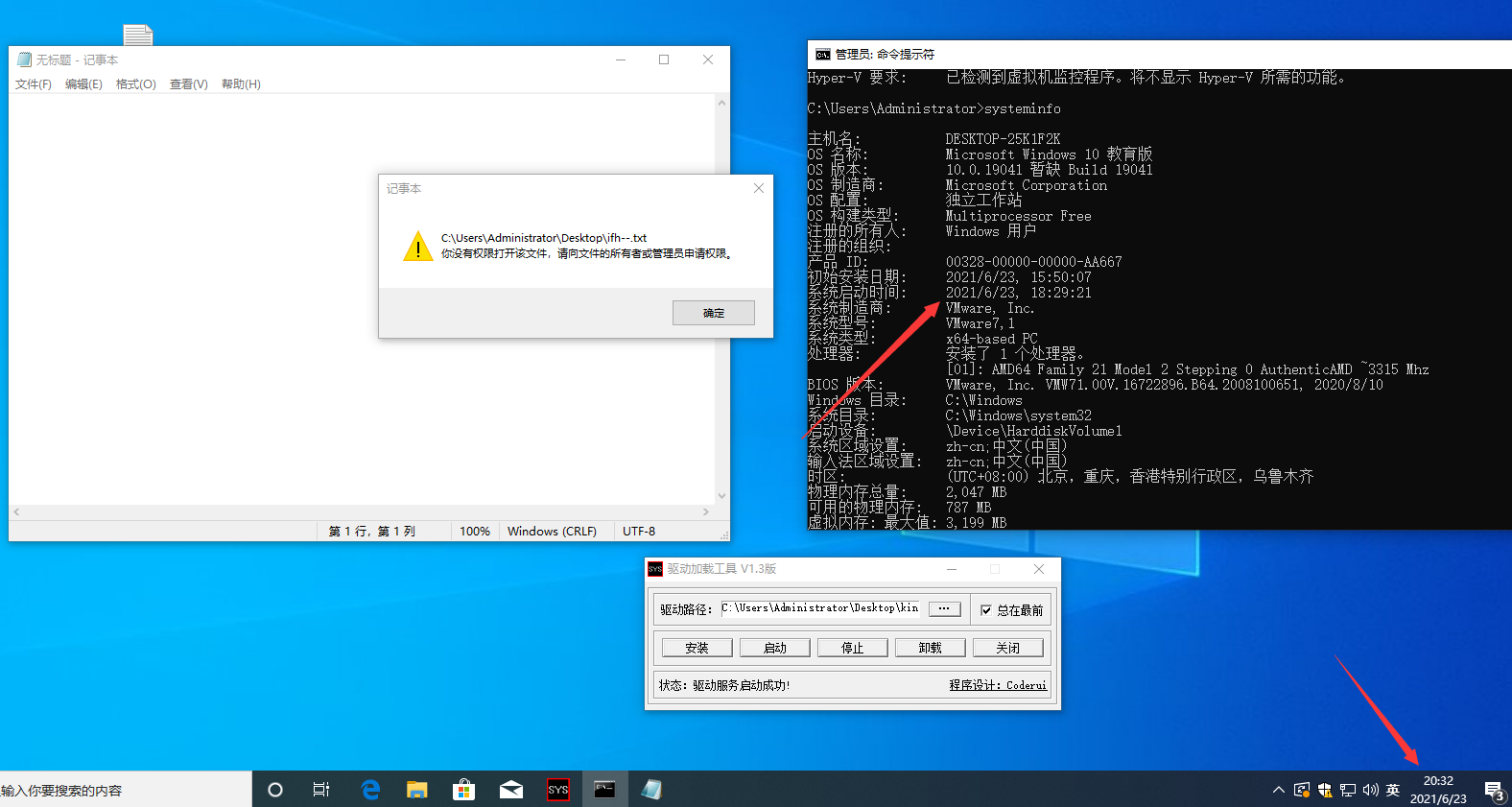Open network status tray icon
The width and height of the screenshot is (1512, 807).
[x=1348, y=790]
